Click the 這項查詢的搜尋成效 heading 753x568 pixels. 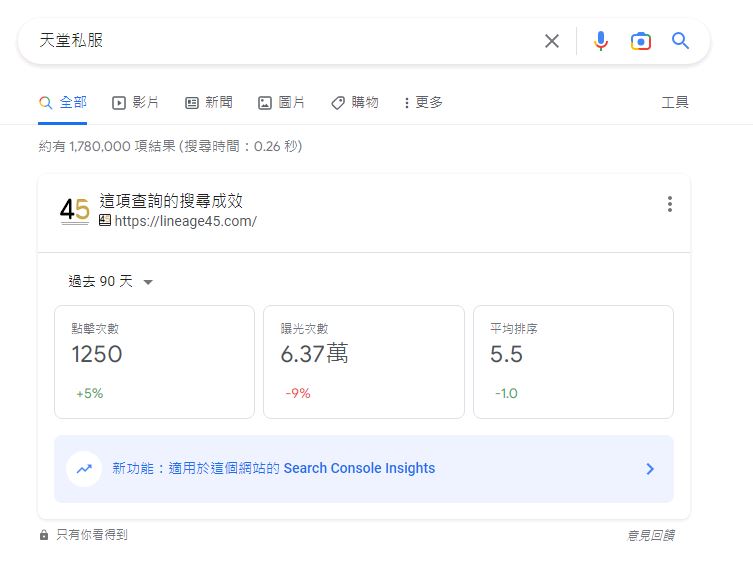tap(171, 201)
